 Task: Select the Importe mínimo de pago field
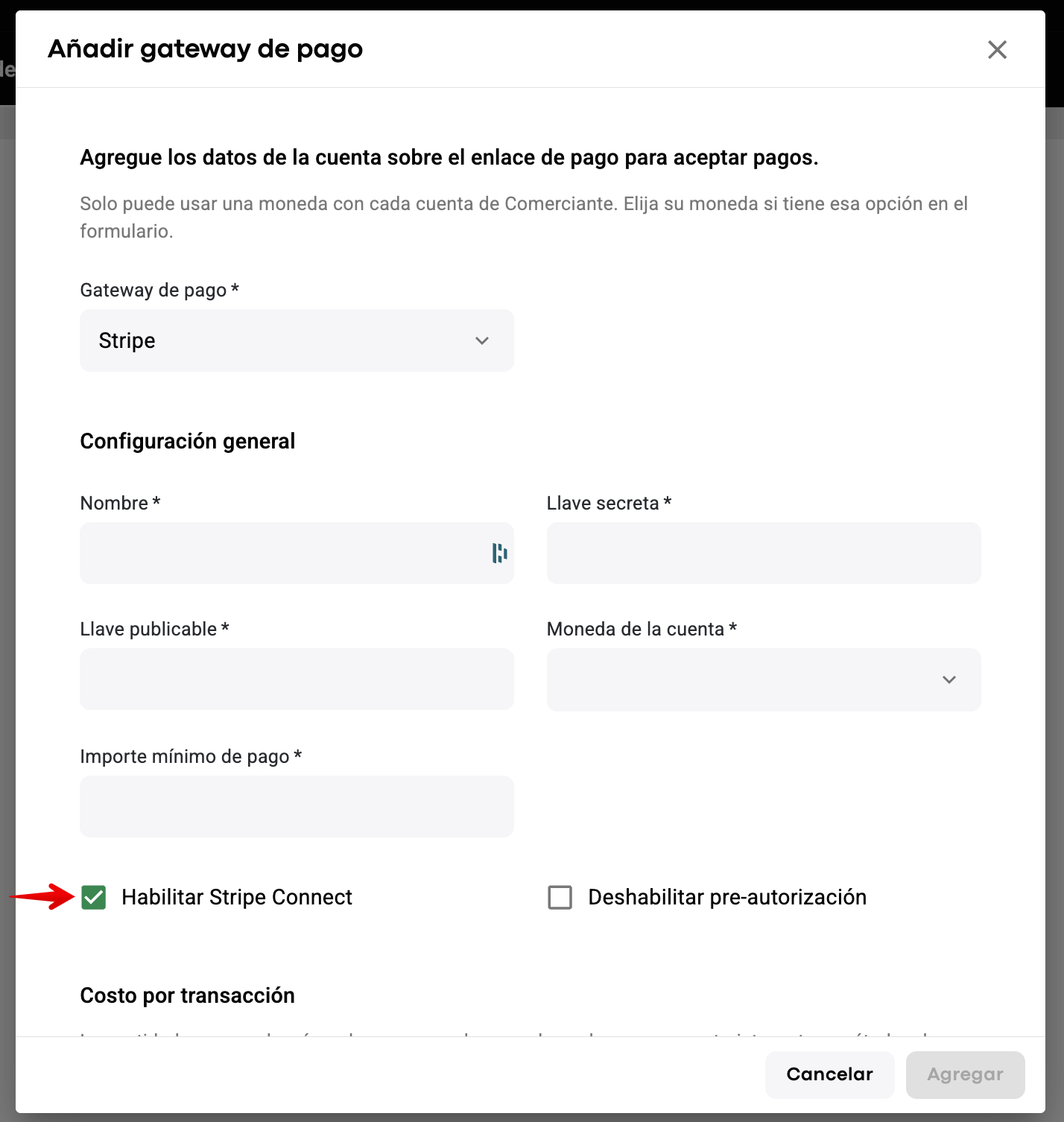click(297, 806)
